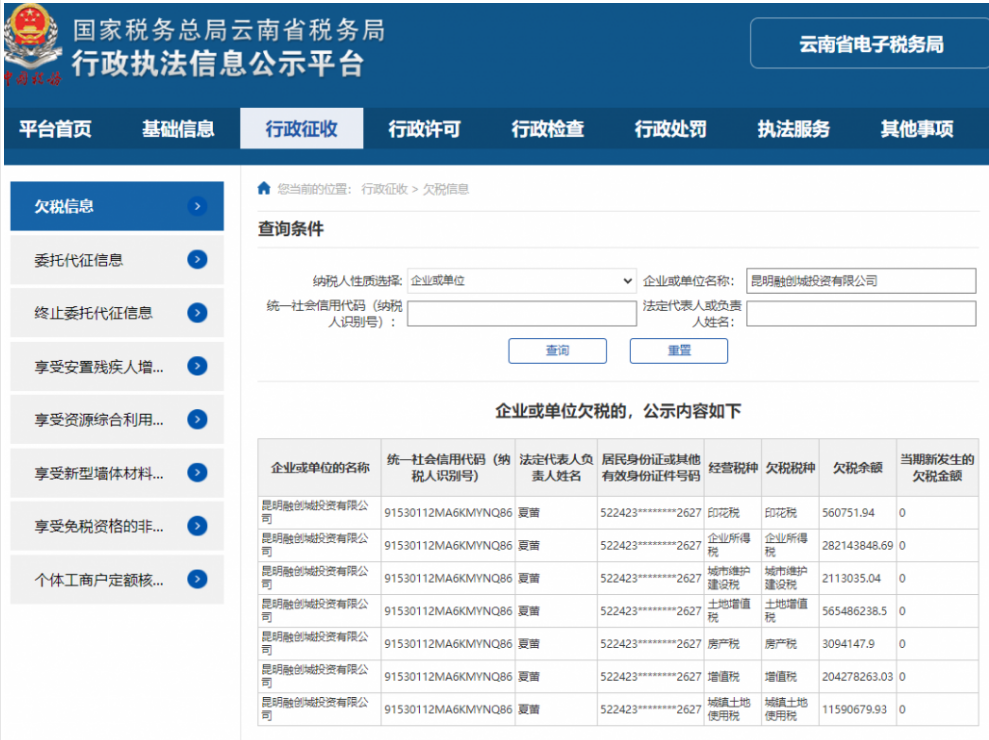Click the amount 11590679.93
Screen dimensions: 989x740
click(855, 710)
